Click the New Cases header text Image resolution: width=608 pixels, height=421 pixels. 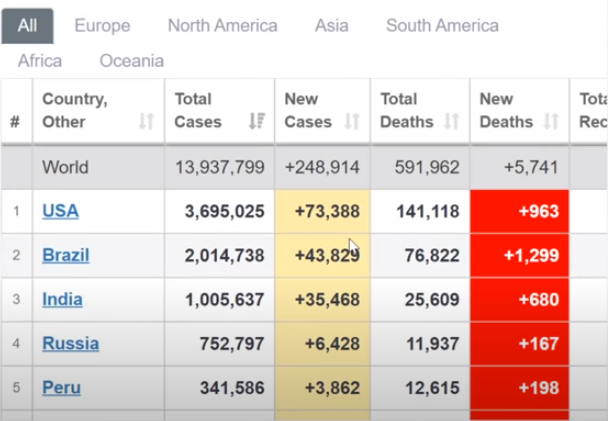[308, 110]
